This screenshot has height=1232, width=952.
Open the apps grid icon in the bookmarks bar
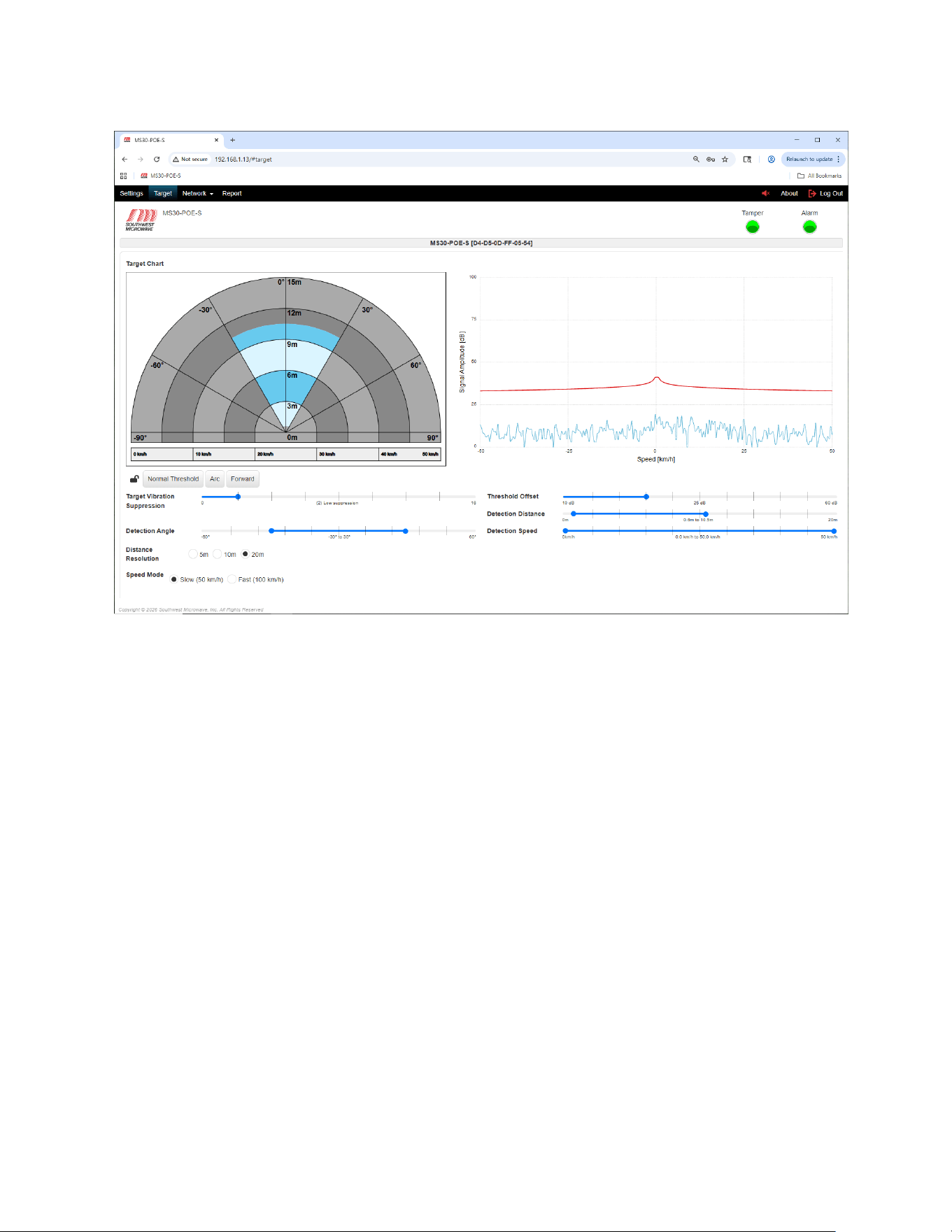(123, 176)
